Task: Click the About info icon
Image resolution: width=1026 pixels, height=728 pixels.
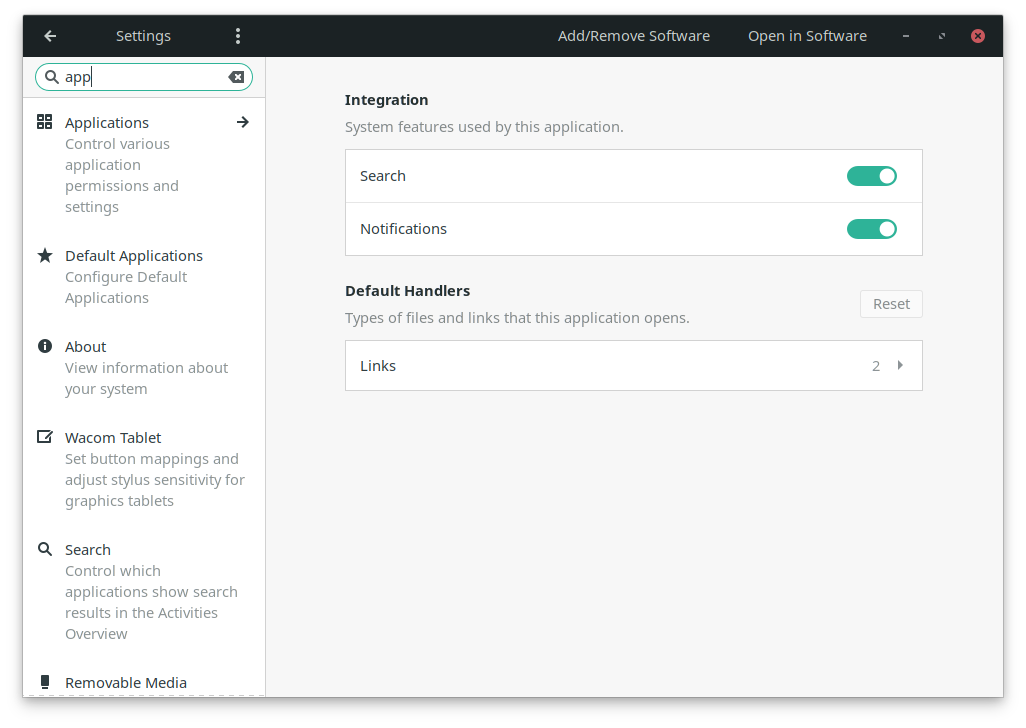Action: (45, 346)
